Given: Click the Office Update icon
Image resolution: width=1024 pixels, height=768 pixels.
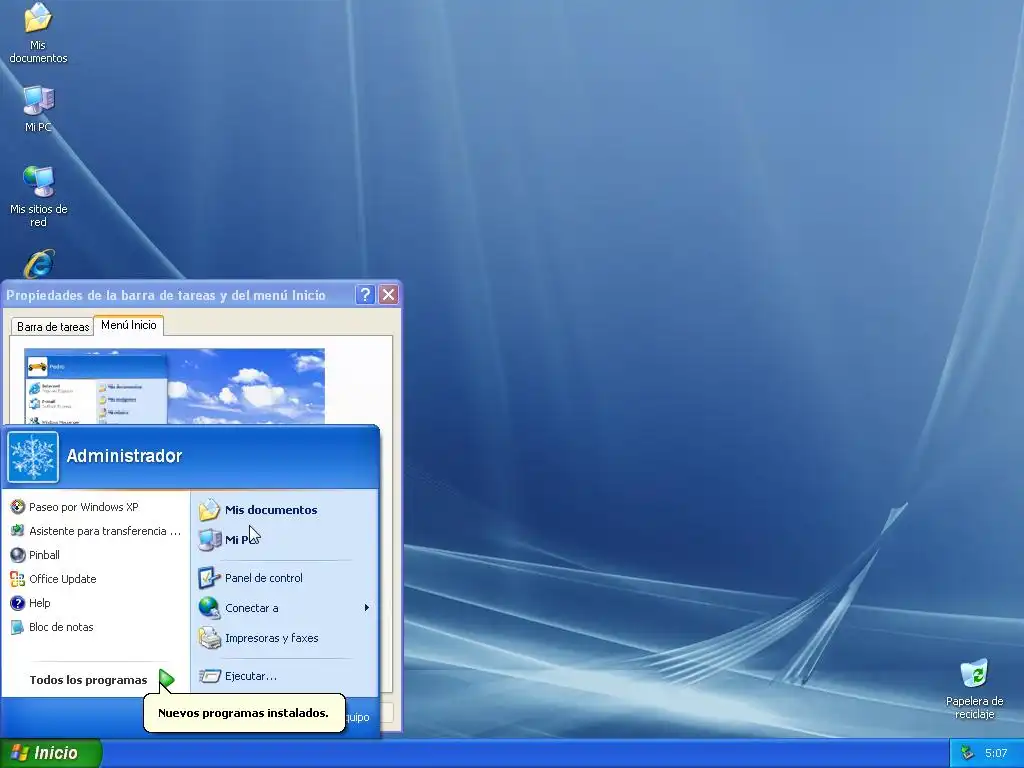Looking at the screenshot, I should coord(18,579).
